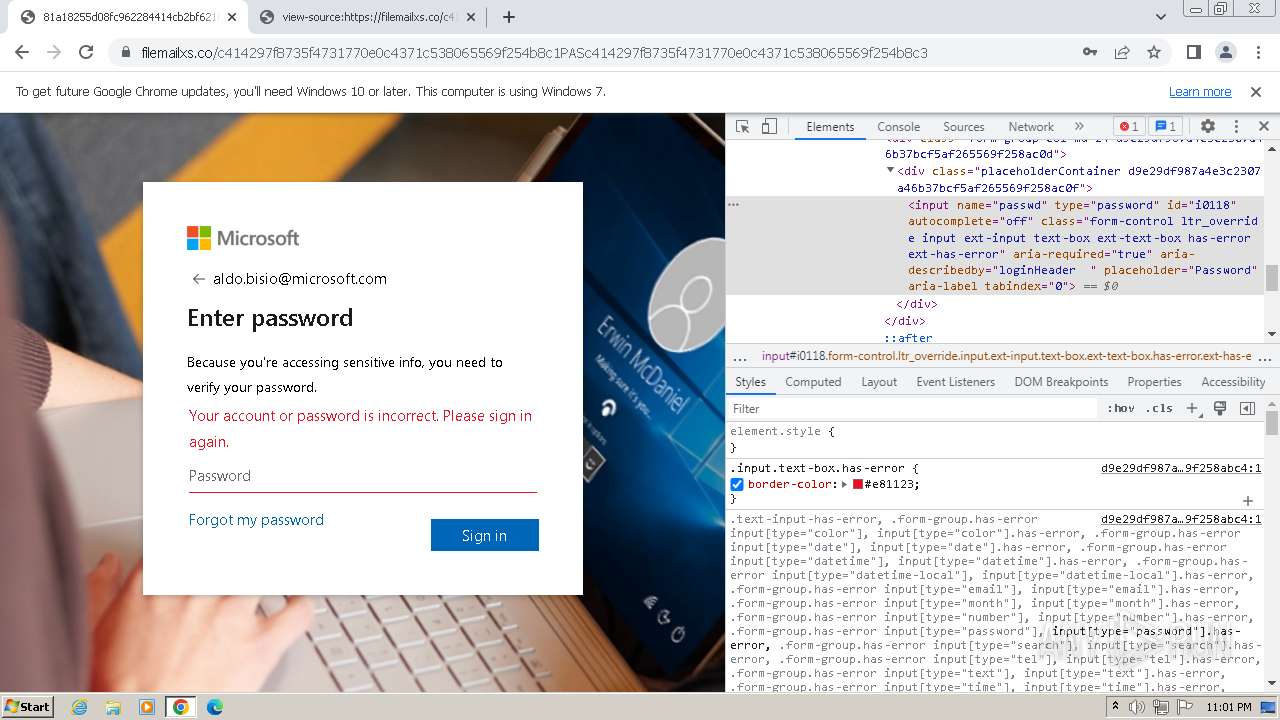Open the .cls class editor
Viewport: 1280px width, 720px height.
pos(1160,408)
